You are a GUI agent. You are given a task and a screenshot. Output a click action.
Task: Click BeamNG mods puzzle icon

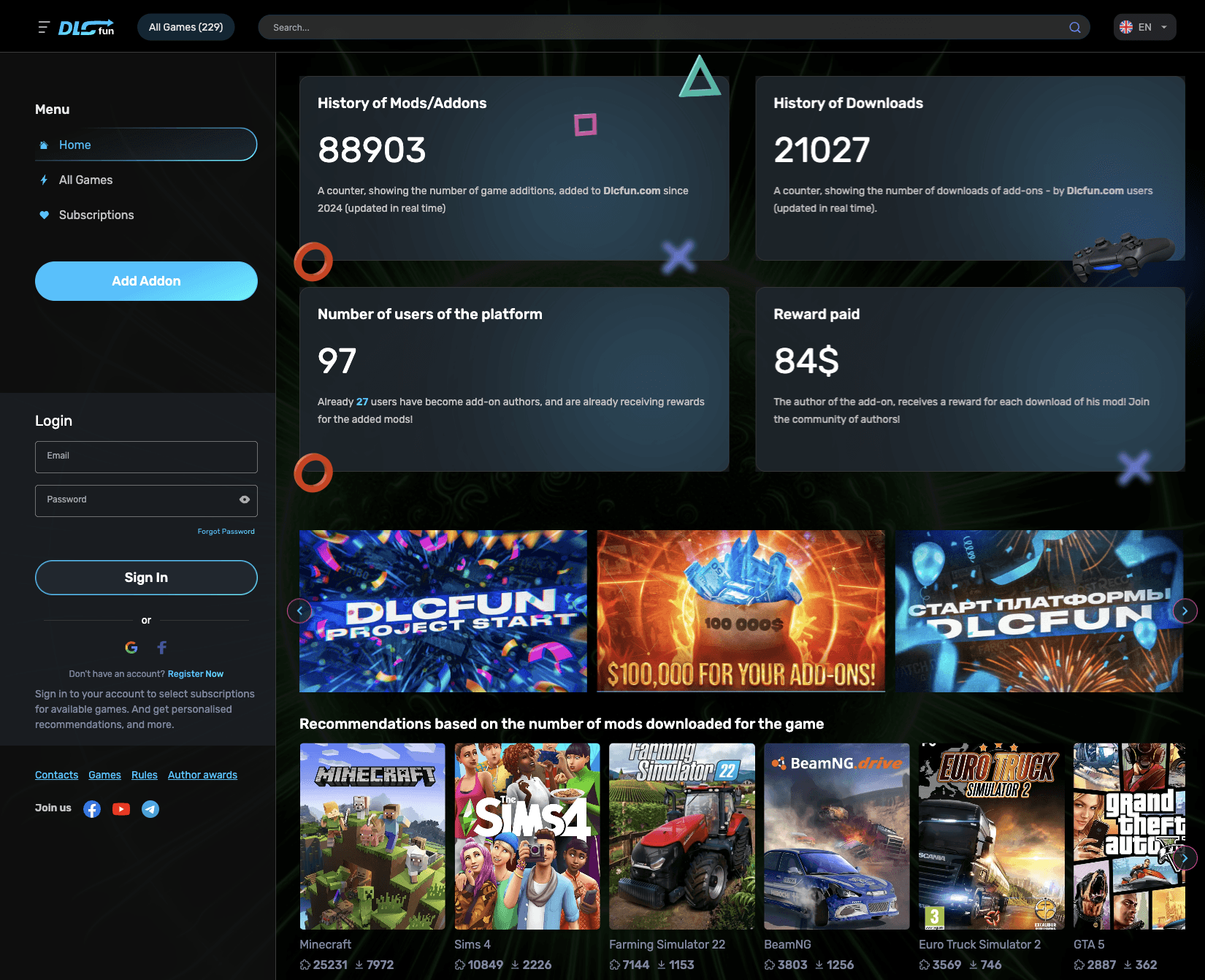770,965
